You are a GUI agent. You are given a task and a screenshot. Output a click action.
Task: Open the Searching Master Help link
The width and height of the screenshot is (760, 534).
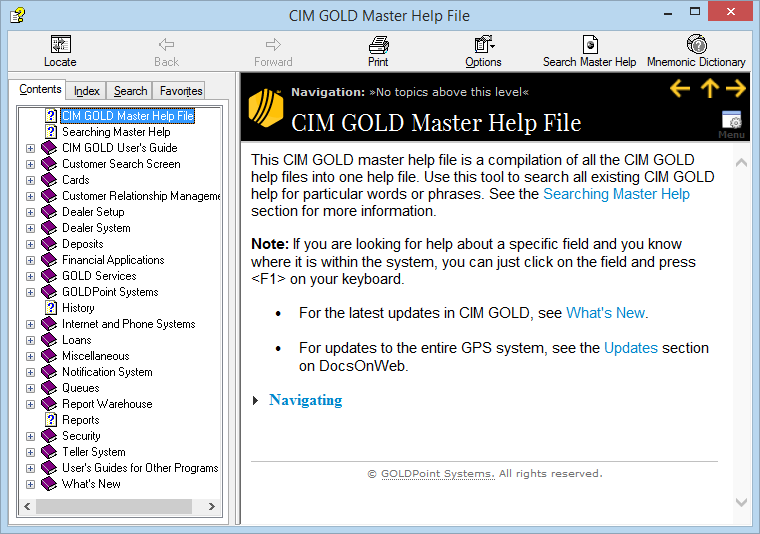(616, 194)
